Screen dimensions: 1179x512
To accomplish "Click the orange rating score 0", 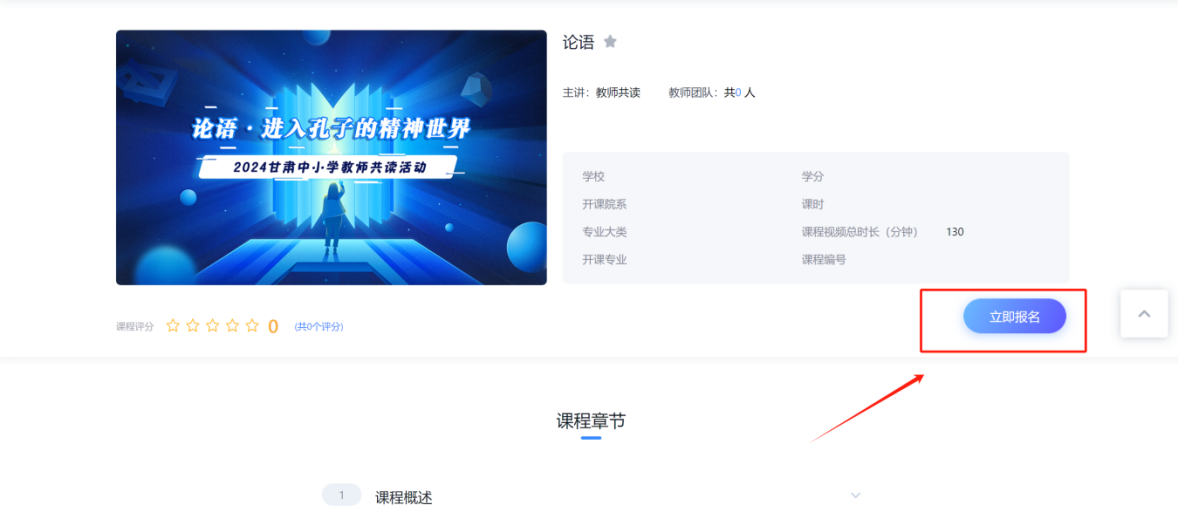I will pyautogui.click(x=274, y=326).
